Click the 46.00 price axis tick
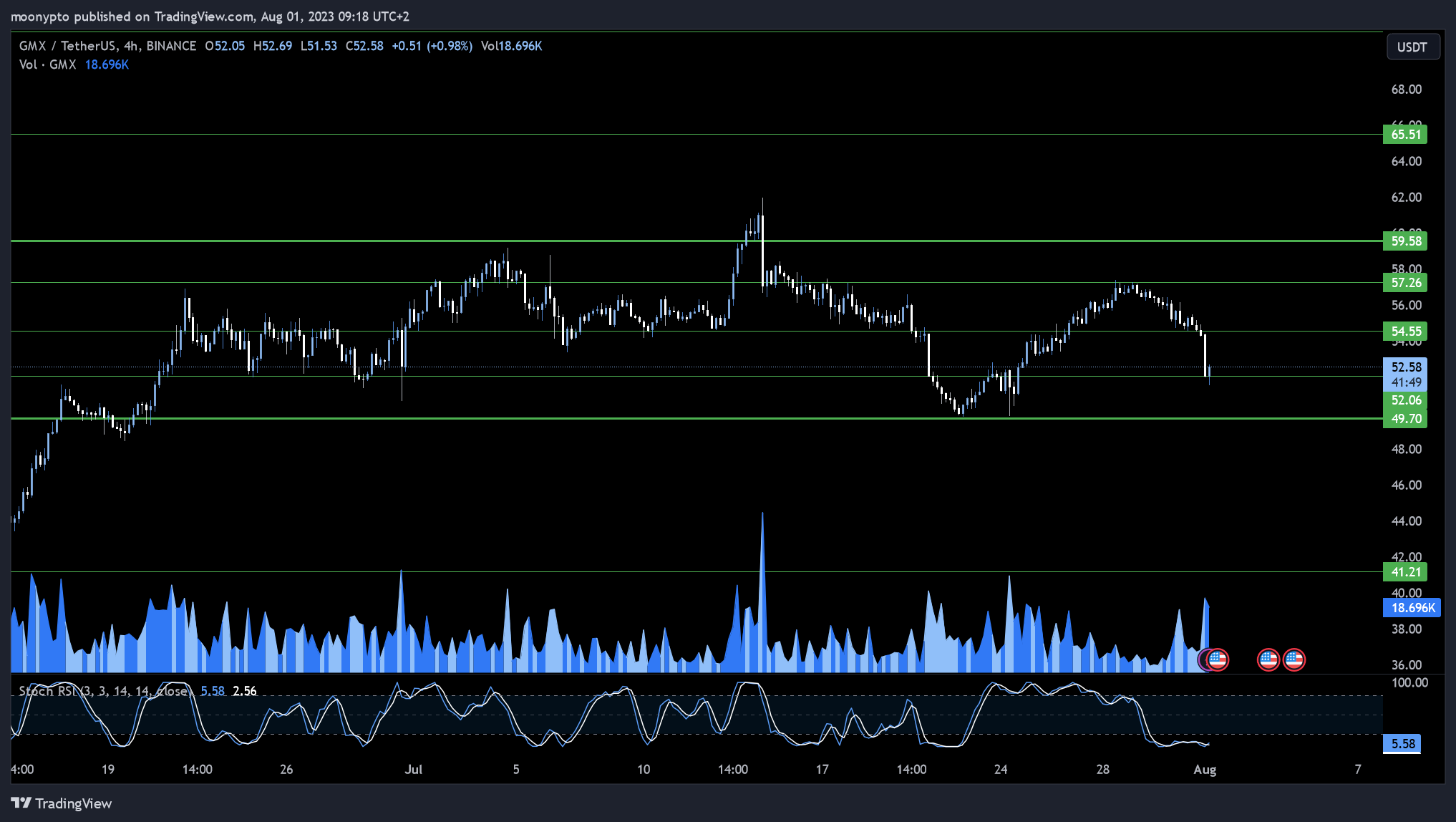Viewport: 1456px width, 822px height. click(1406, 485)
